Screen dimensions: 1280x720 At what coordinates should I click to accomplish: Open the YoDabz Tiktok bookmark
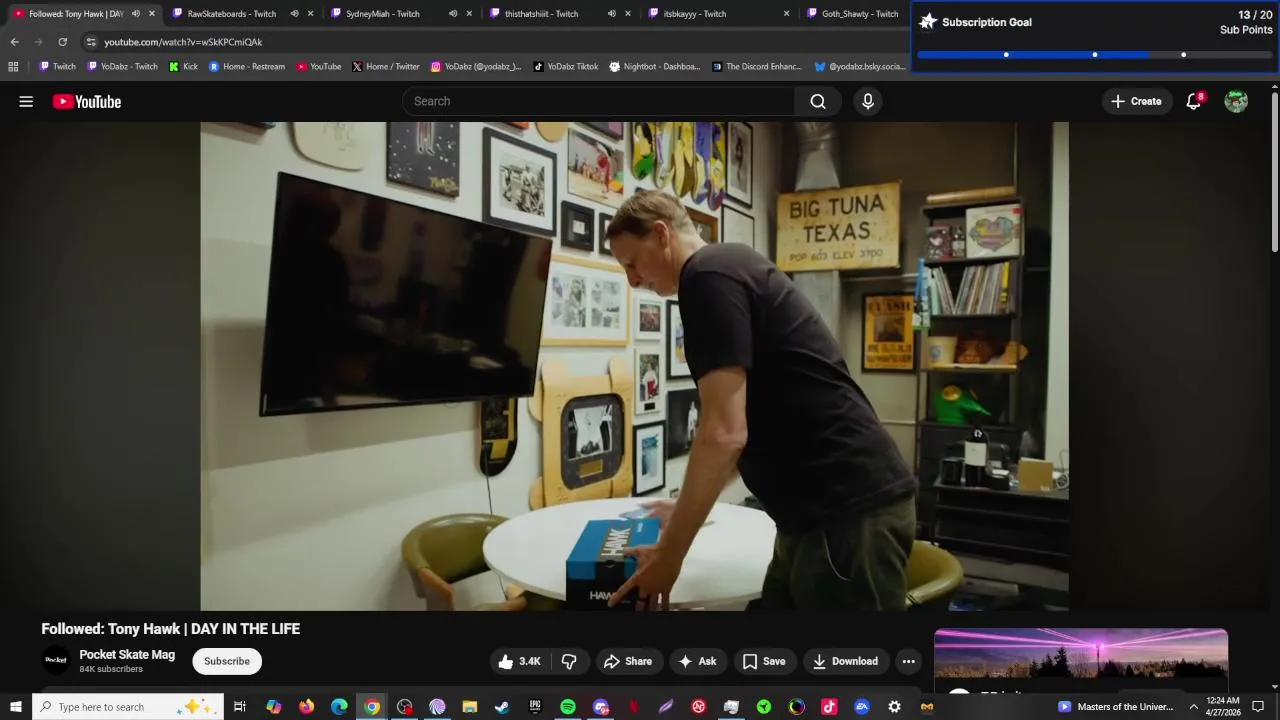click(565, 67)
